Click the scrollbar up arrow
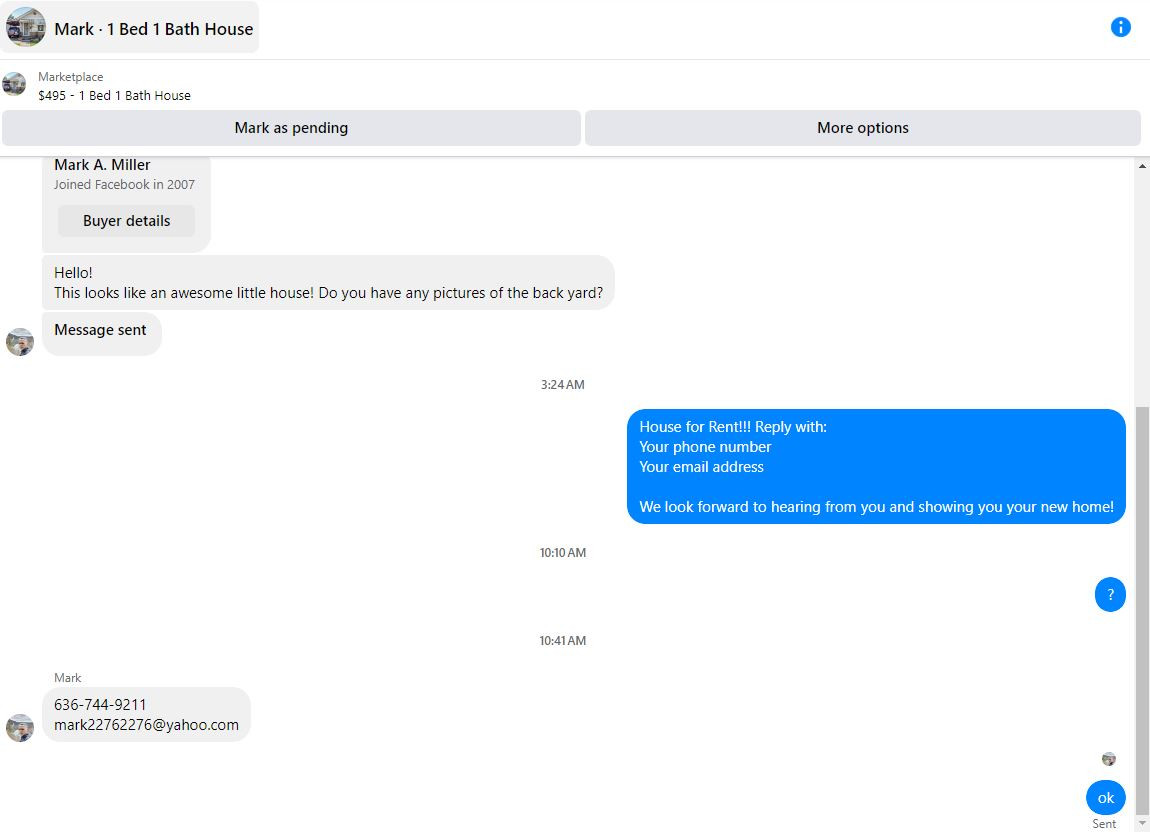 (x=1142, y=166)
